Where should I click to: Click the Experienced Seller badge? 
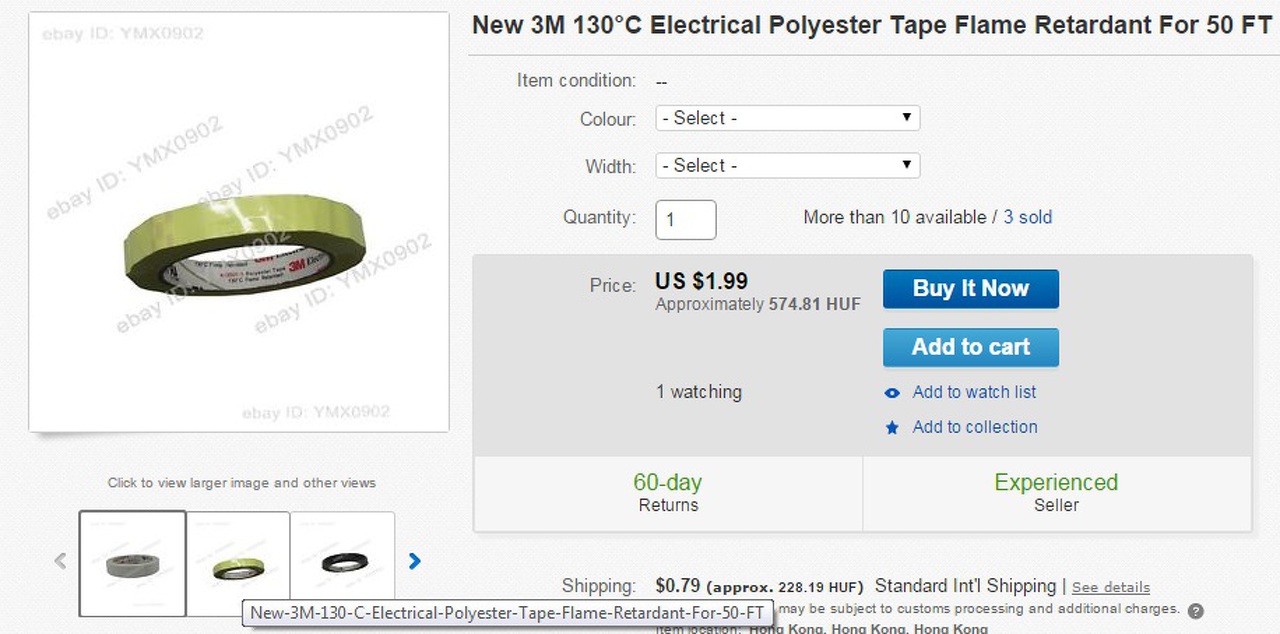pos(1056,493)
